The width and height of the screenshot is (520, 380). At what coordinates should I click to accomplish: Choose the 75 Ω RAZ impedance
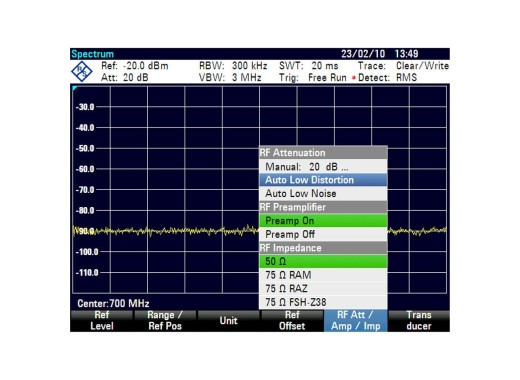[x=323, y=289]
